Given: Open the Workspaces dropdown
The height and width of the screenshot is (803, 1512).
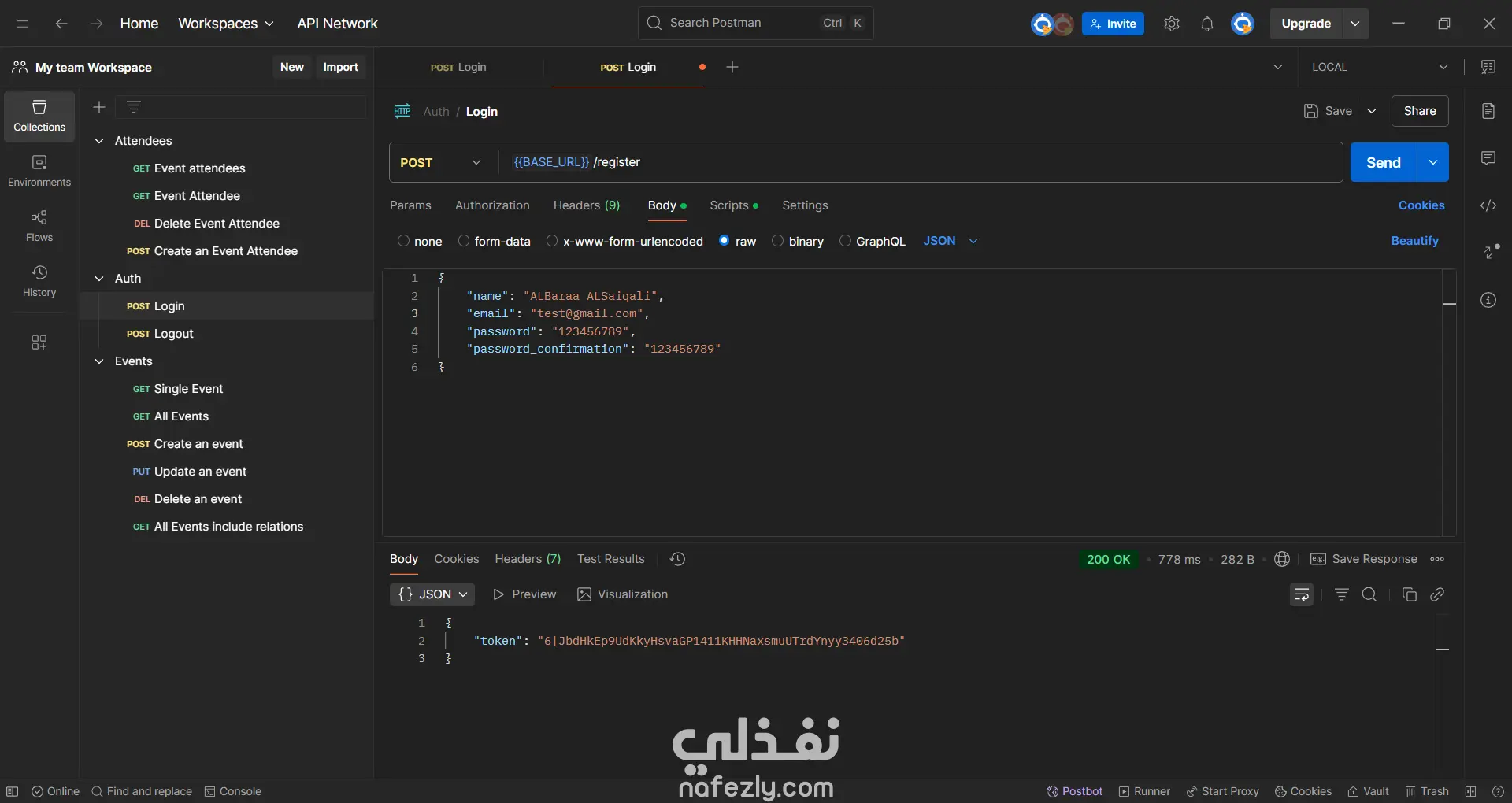Looking at the screenshot, I should pyautogui.click(x=226, y=24).
